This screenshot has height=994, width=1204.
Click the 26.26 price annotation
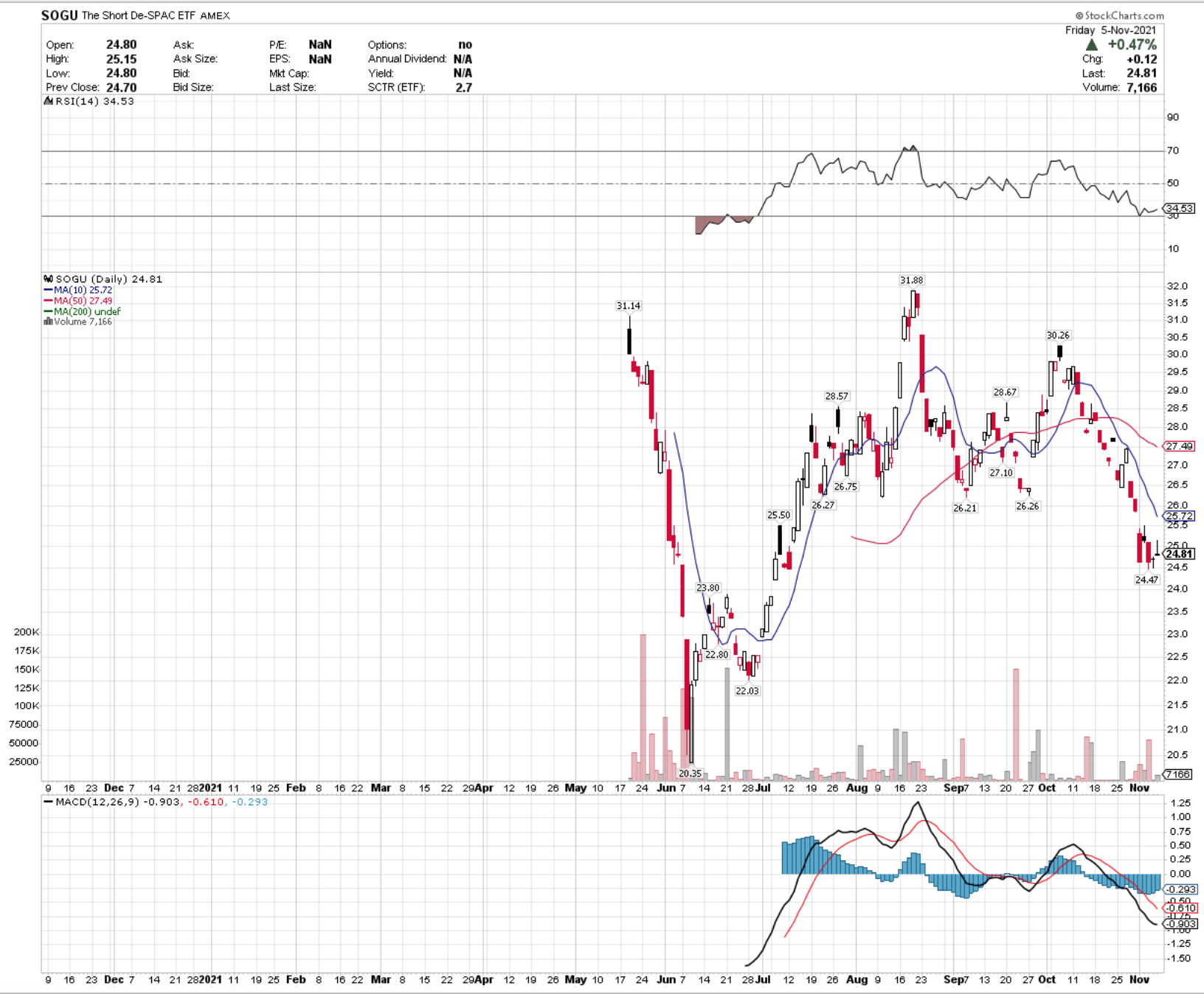(1027, 506)
